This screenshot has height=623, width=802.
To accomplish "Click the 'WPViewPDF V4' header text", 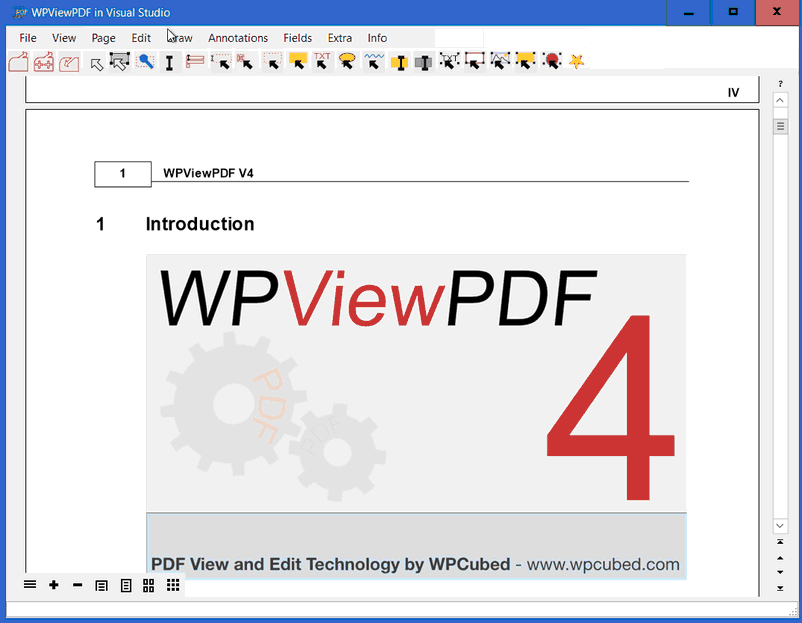I will point(208,173).
